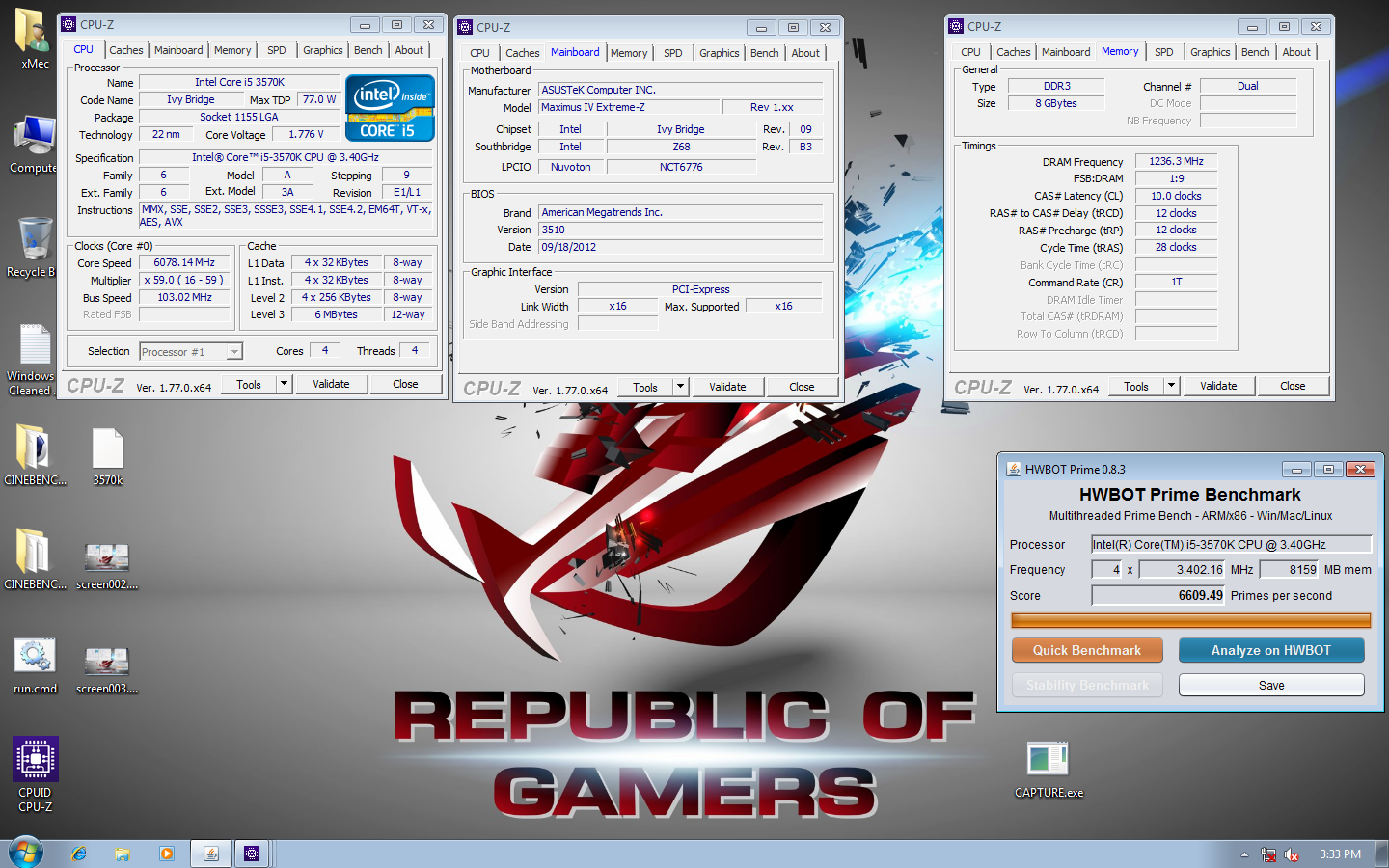Switch to CPU tab in right CPU-Z window
Screen dimensions: 1389x868
pyautogui.click(x=970, y=52)
